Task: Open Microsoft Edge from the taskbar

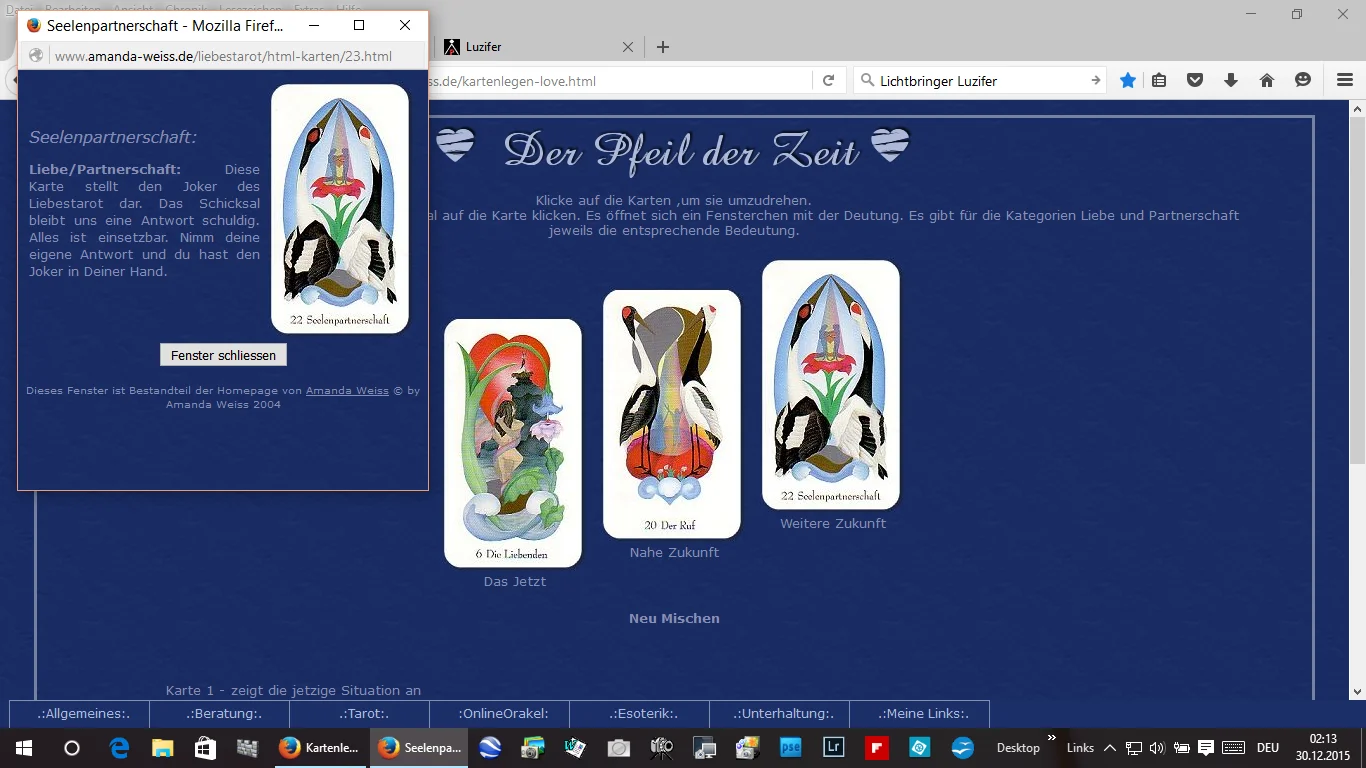Action: (x=119, y=748)
